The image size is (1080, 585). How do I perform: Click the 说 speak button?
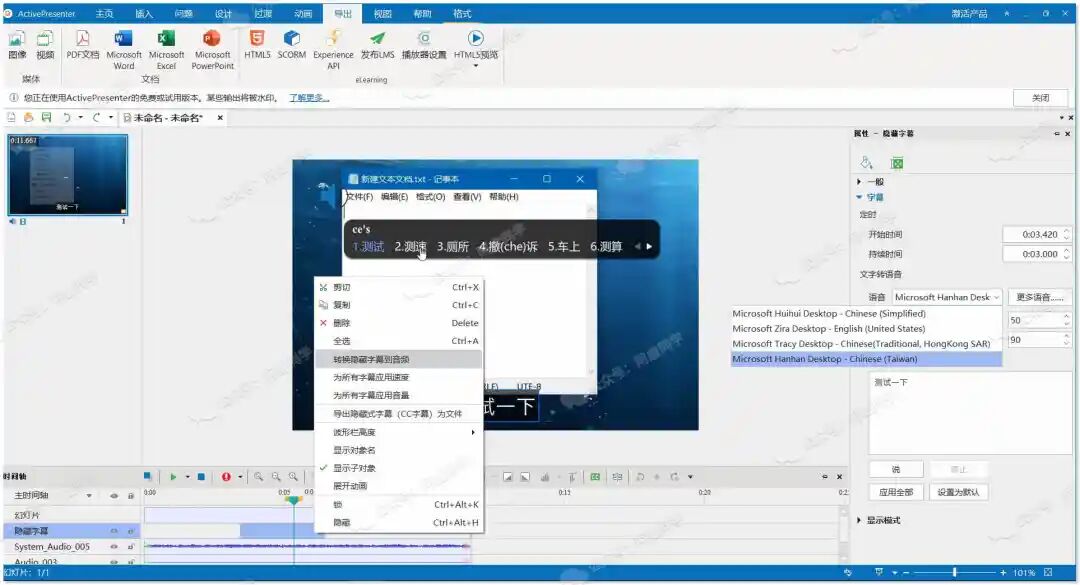895,470
